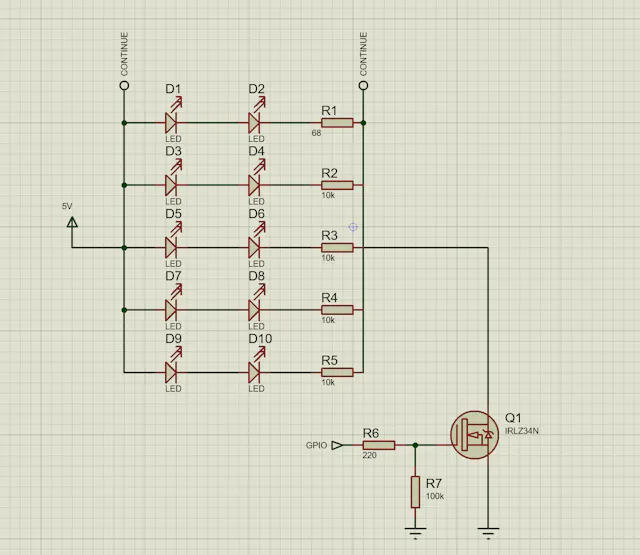Click the left CONTINUE terminal circle

point(124,85)
